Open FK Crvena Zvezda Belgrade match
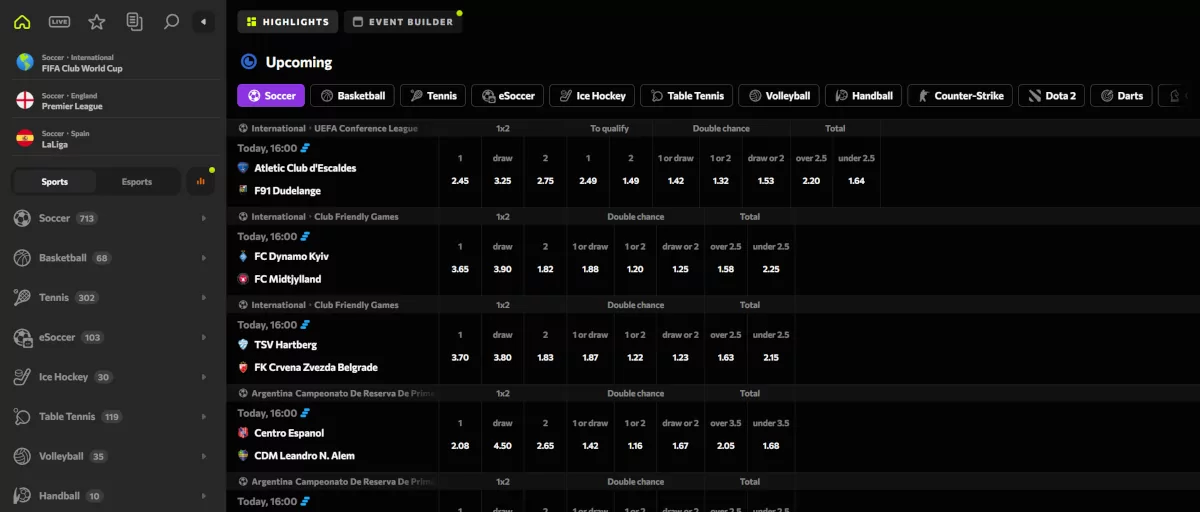This screenshot has width=1200, height=512. point(316,367)
